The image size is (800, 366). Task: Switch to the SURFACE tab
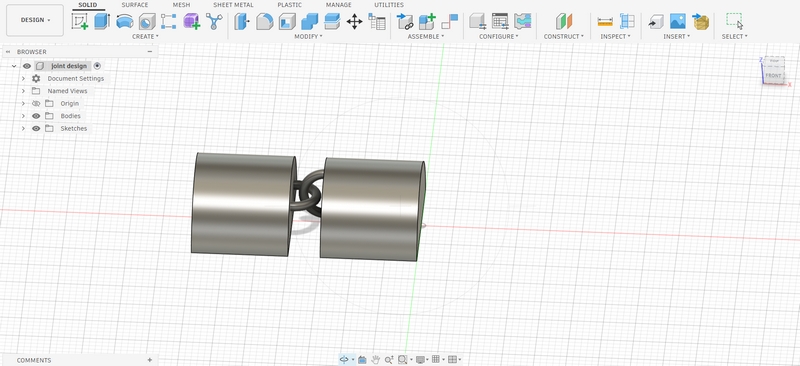(135, 5)
